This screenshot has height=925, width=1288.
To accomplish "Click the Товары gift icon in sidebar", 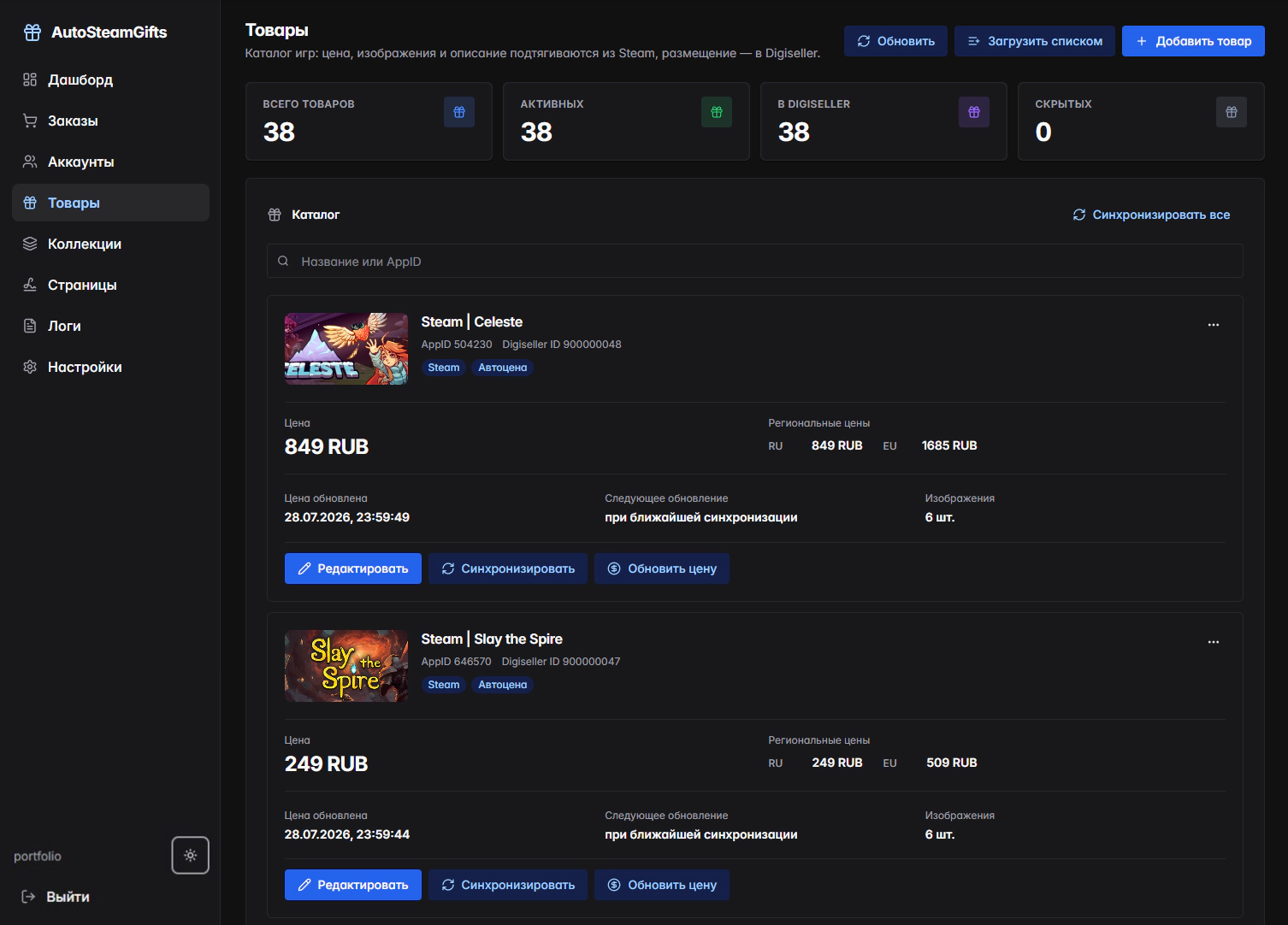I will (30, 203).
